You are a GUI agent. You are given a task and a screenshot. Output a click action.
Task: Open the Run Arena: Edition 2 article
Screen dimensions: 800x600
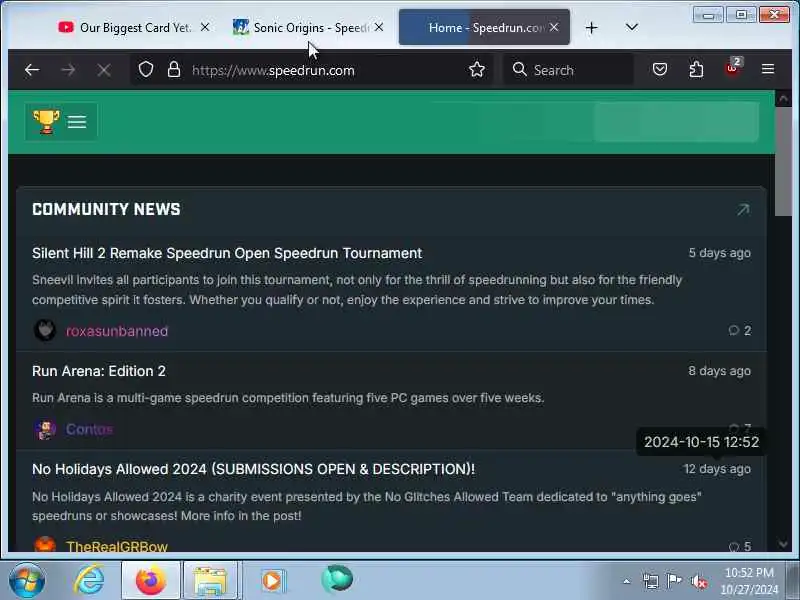(99, 371)
